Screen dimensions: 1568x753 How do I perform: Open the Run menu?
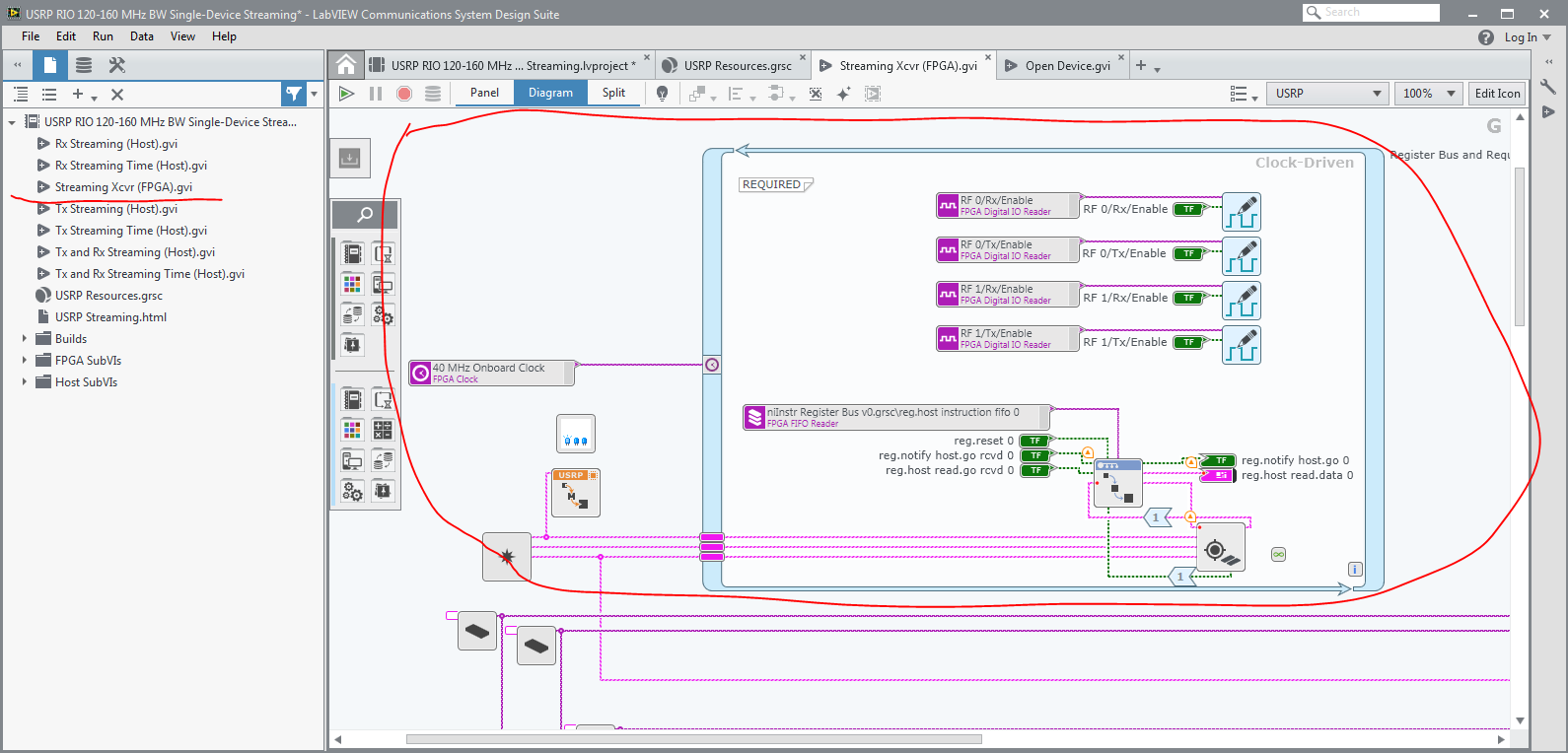click(103, 36)
